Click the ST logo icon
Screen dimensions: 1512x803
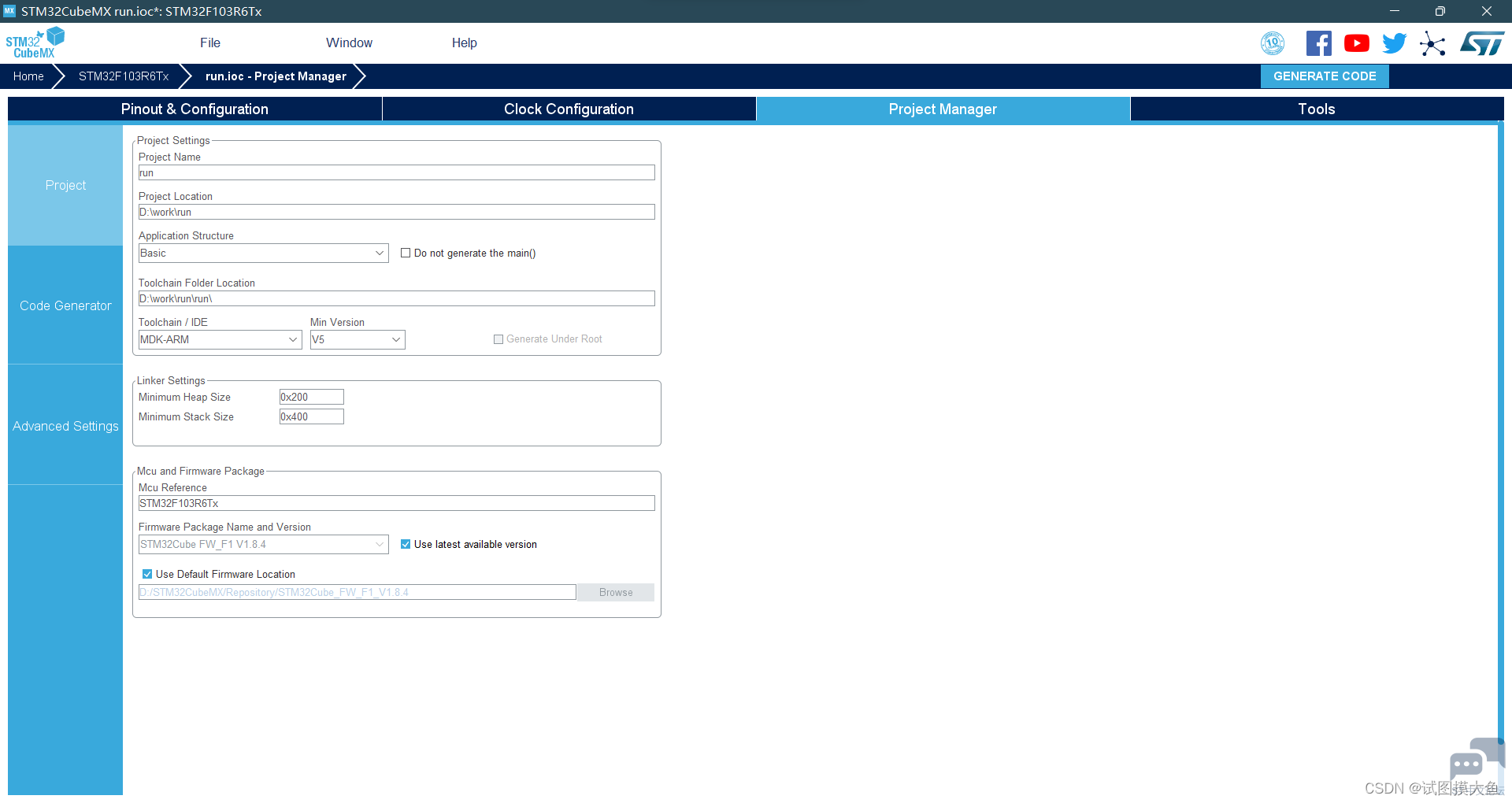point(1481,43)
